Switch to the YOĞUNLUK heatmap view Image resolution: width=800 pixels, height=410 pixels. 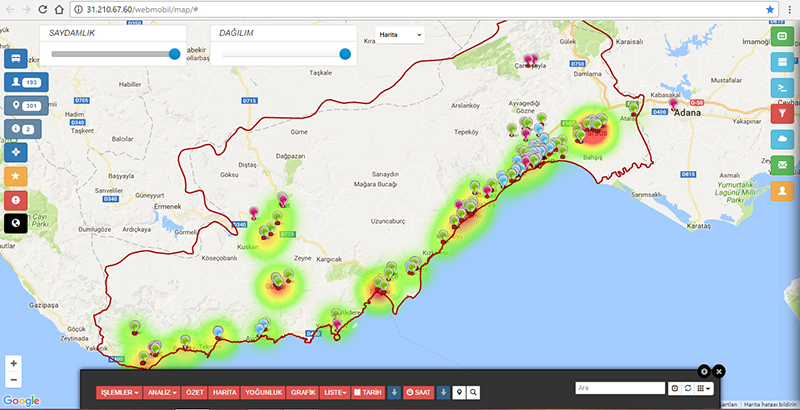coord(263,392)
